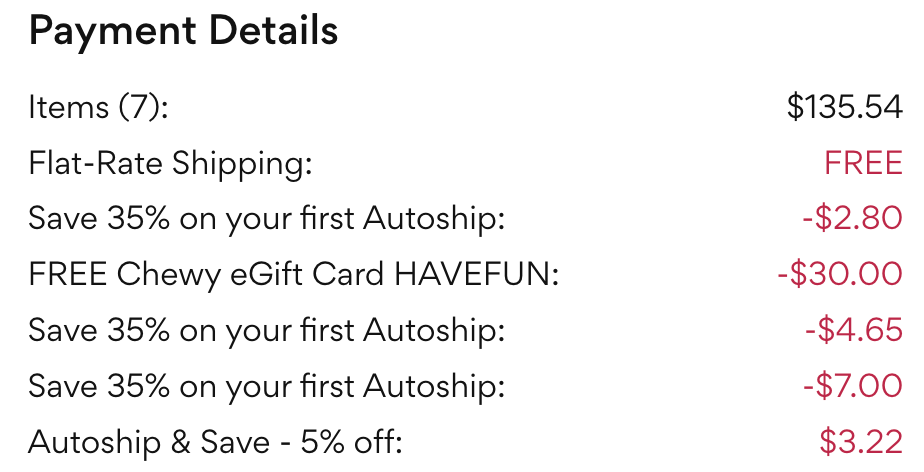
Task: Click Autoship savings label beside -$2.80
Action: coord(266,218)
